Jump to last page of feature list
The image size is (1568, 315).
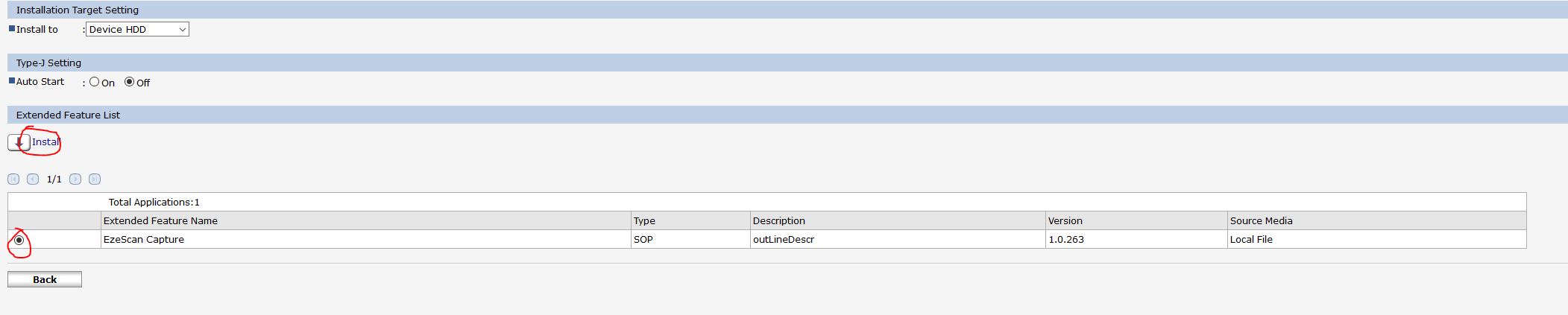coord(95,179)
